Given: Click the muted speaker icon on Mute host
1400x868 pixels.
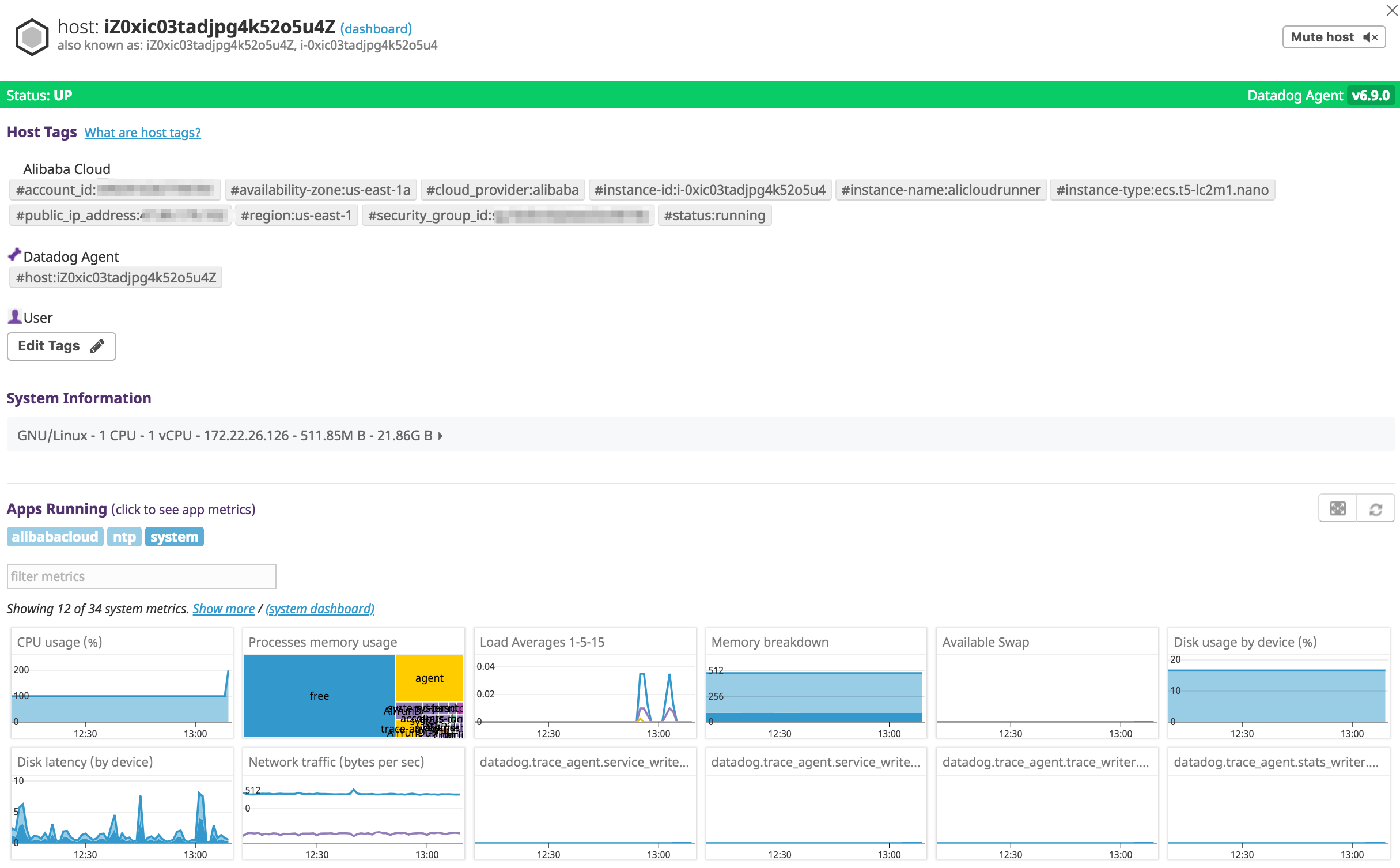Looking at the screenshot, I should (1371, 37).
